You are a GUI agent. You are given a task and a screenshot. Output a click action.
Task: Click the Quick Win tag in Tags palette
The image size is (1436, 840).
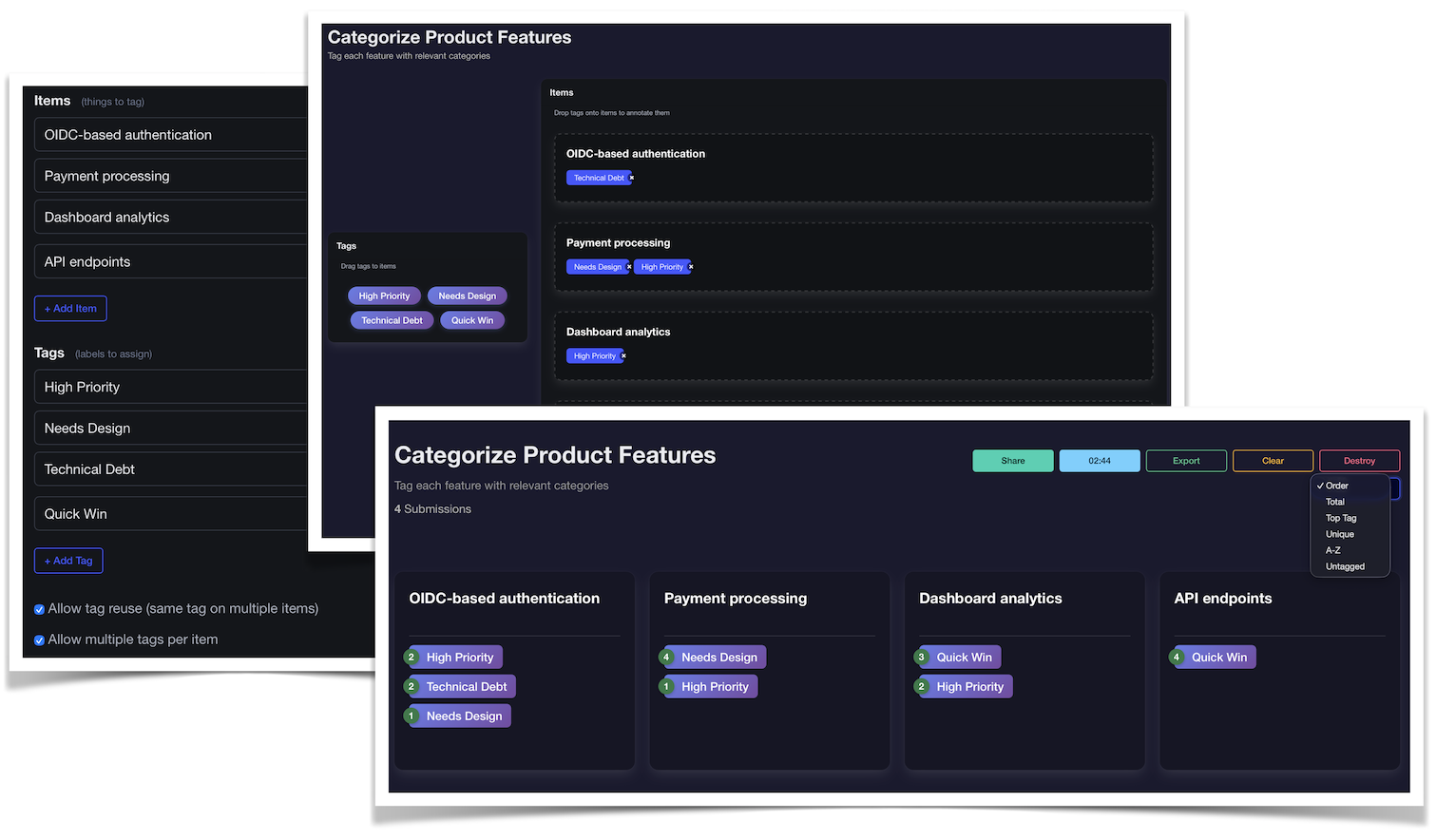pos(471,321)
